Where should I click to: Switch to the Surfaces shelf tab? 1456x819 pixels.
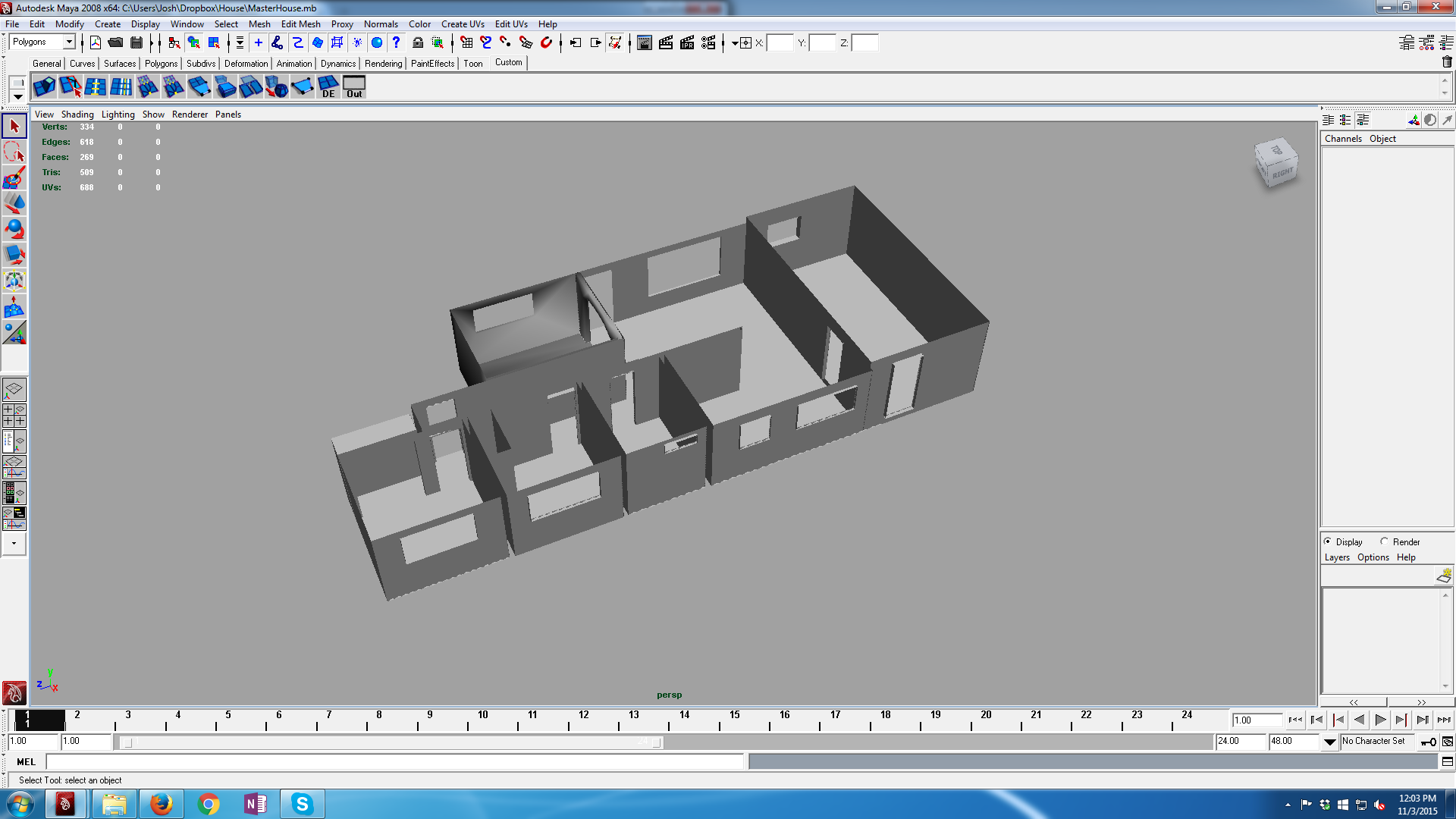(120, 64)
